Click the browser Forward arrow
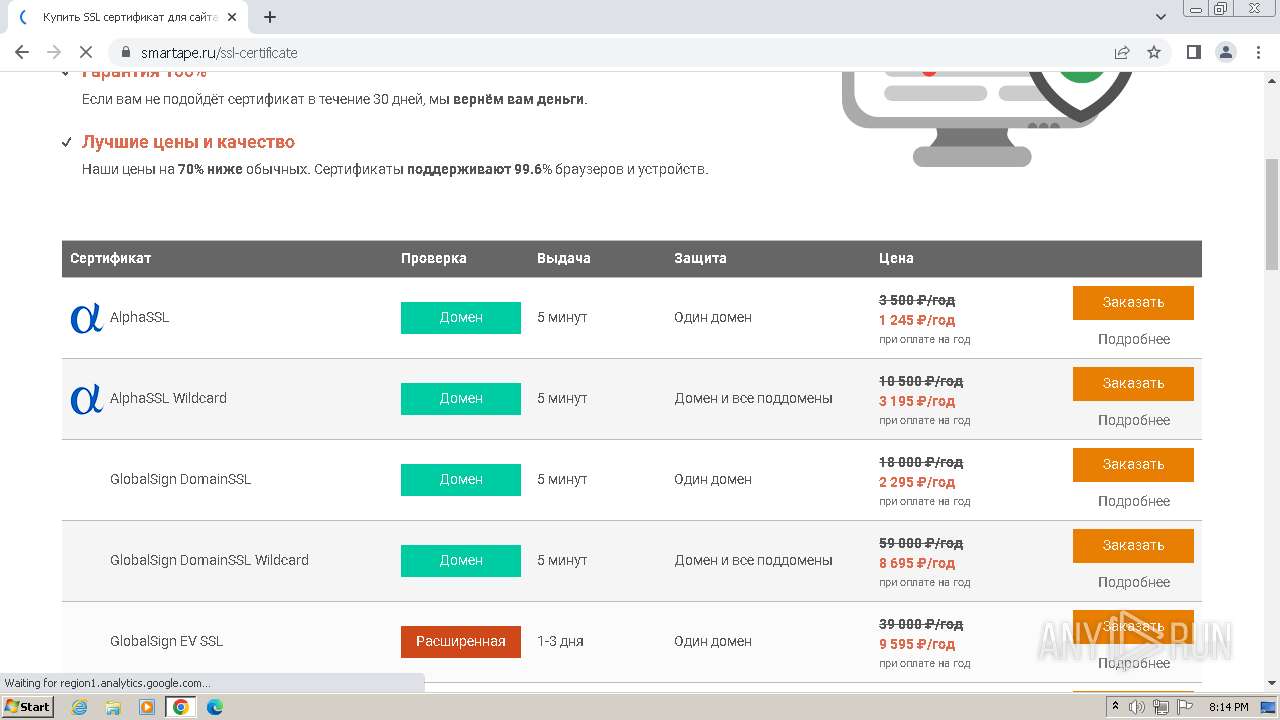The image size is (1280, 720). (x=54, y=52)
